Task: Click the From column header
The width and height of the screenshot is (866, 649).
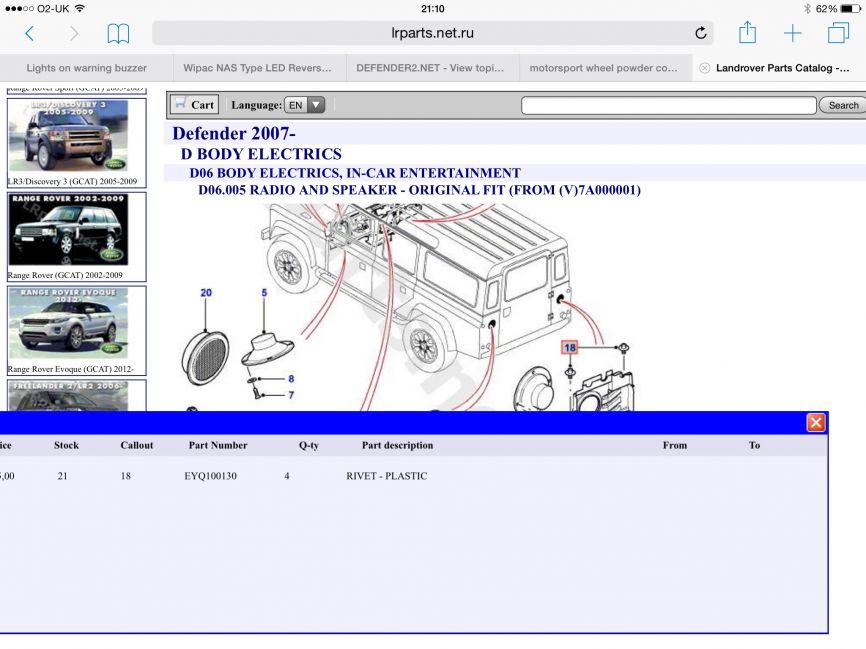Action: 675,445
